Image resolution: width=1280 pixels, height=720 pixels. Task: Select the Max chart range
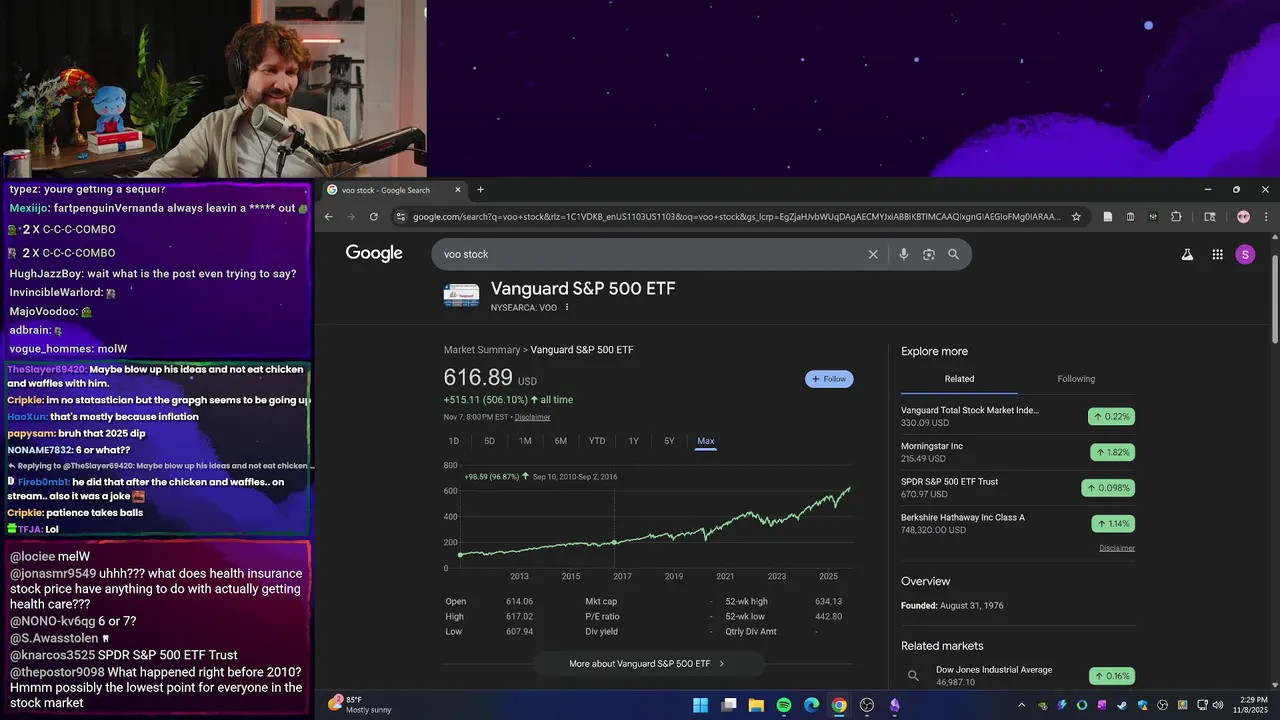click(706, 441)
